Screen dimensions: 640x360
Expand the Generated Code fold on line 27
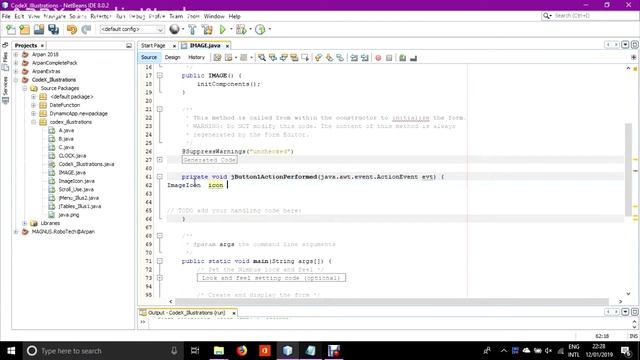(x=160, y=160)
